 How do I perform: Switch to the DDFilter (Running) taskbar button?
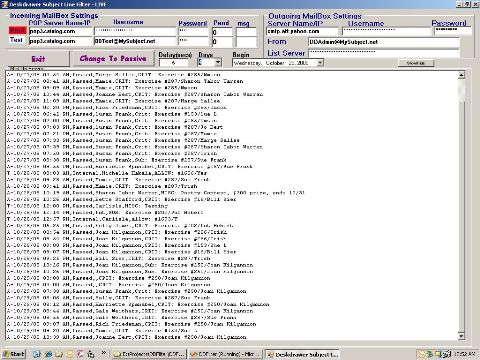pyautogui.click(x=226, y=354)
